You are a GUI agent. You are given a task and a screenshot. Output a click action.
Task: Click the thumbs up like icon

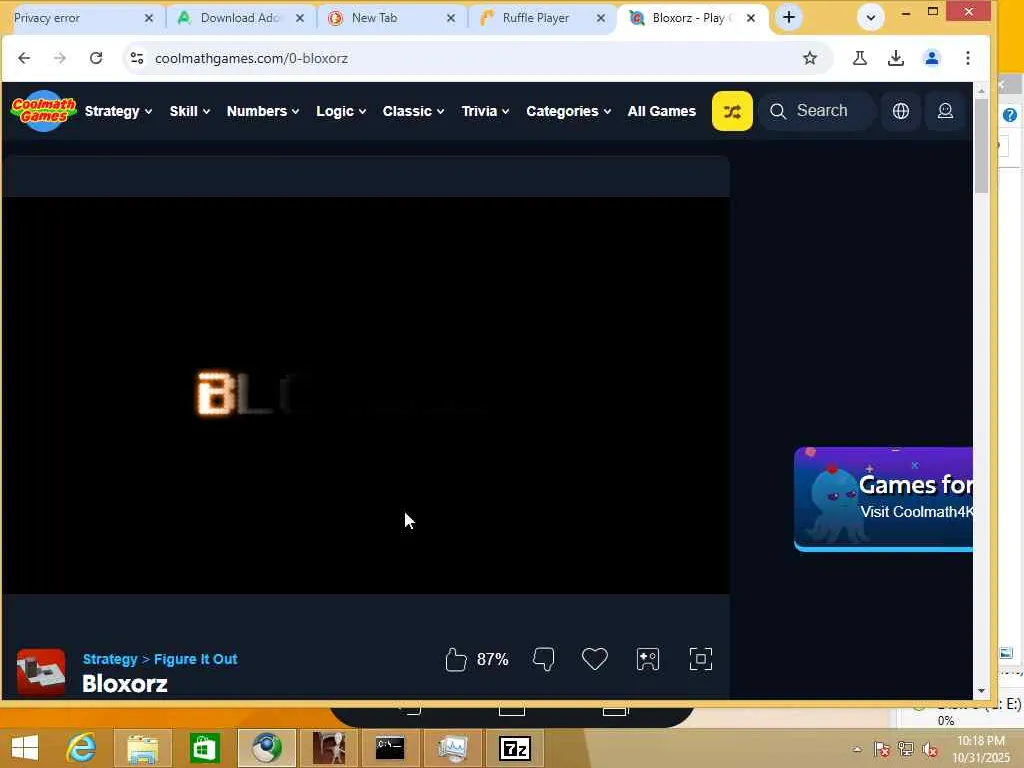pos(456,659)
